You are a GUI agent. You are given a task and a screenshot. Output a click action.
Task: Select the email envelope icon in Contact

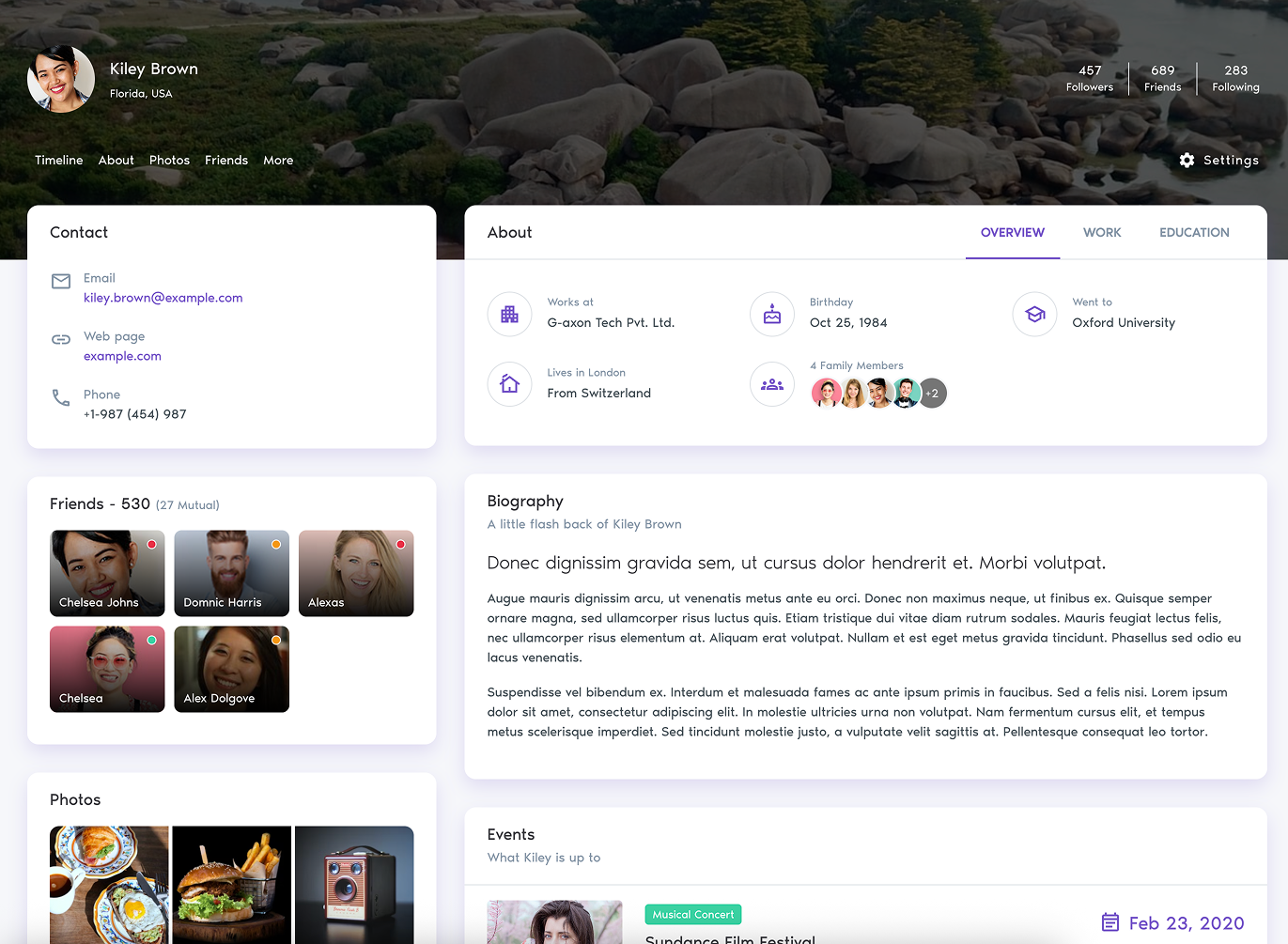click(x=60, y=280)
